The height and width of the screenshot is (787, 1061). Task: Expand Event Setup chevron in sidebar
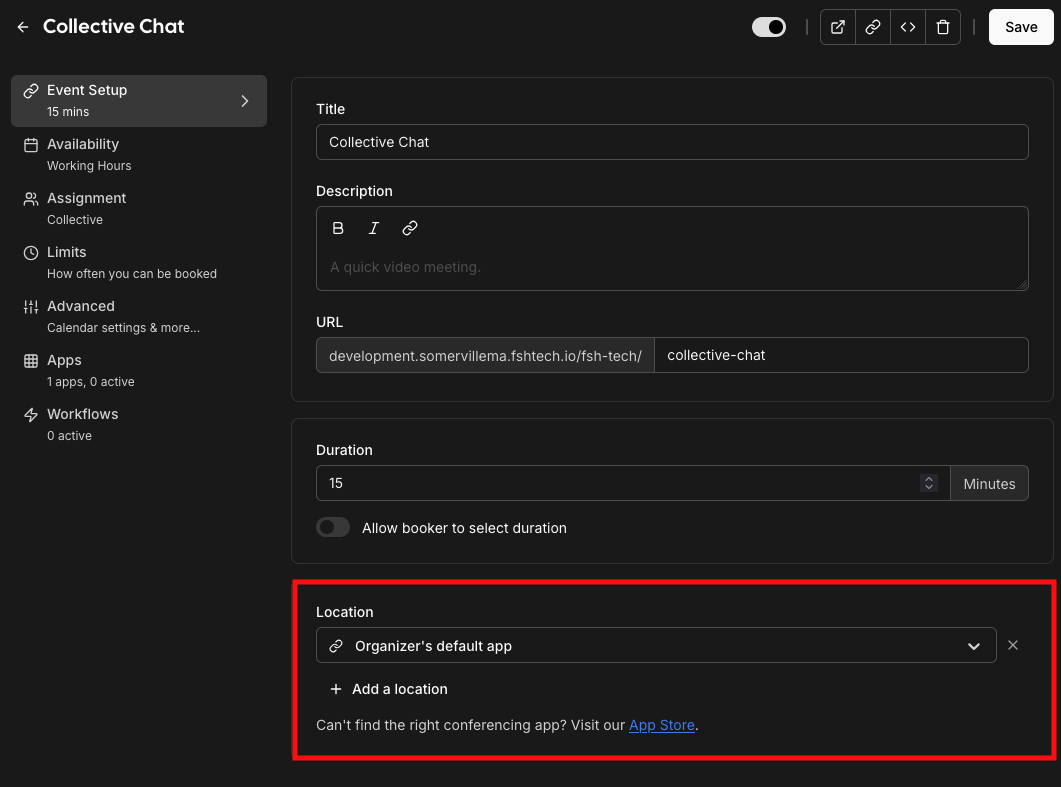point(245,100)
